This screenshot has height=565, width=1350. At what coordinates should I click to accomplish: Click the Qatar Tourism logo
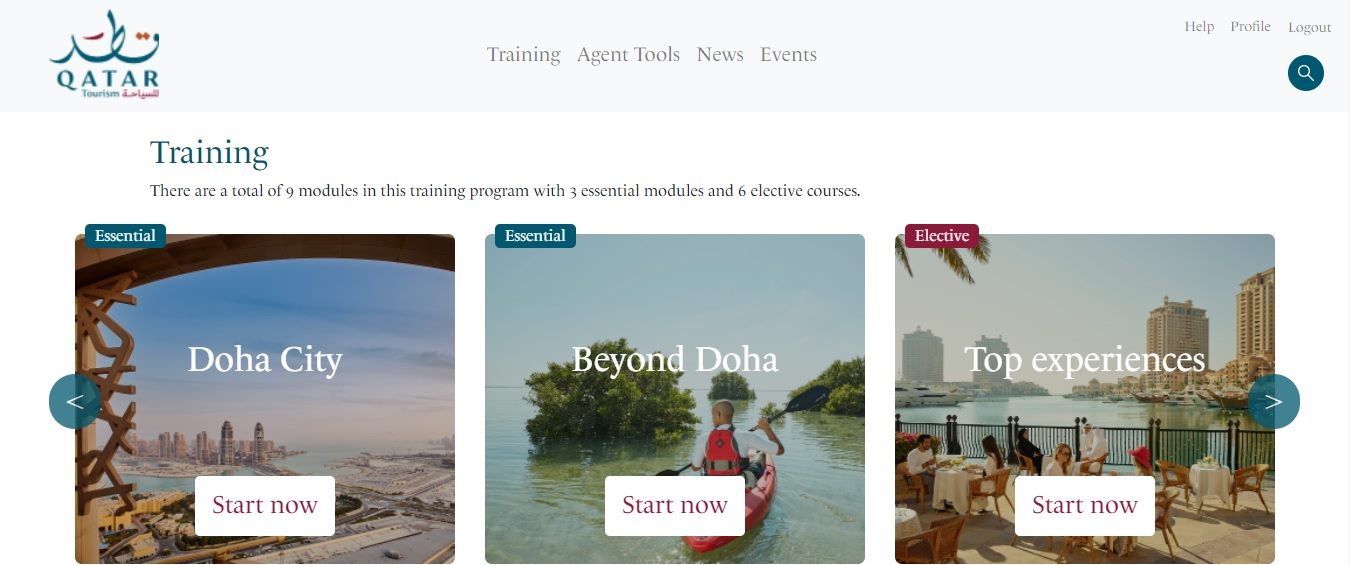point(104,54)
